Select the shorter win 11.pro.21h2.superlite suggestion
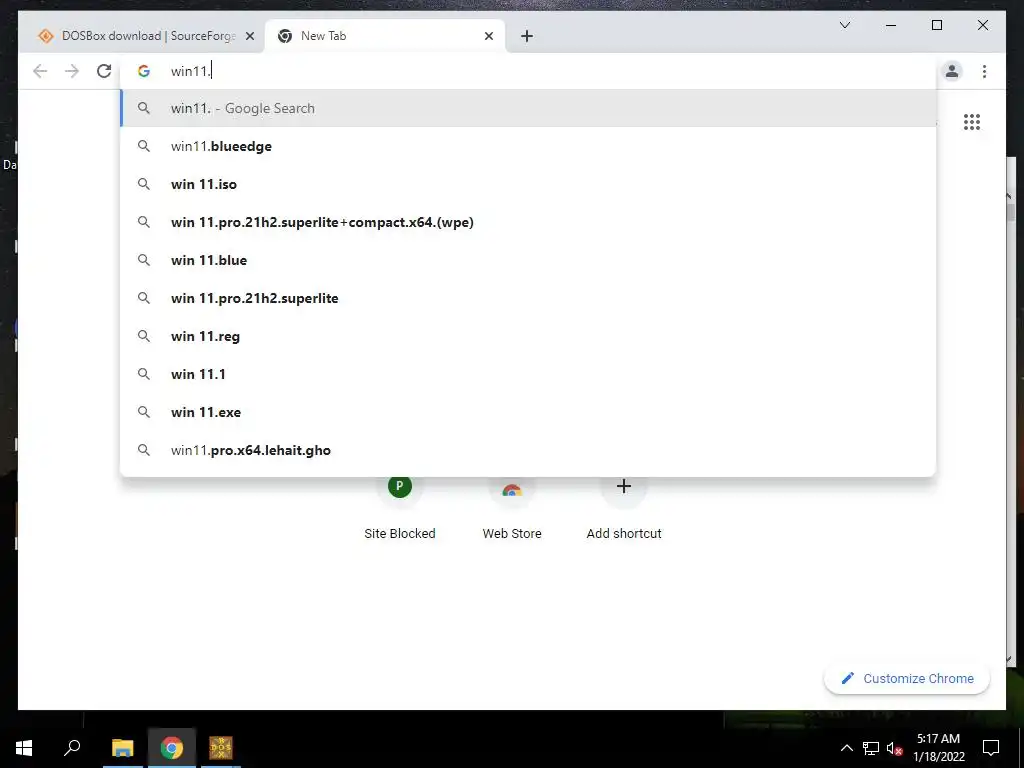Image resolution: width=1024 pixels, height=768 pixels. [528, 298]
